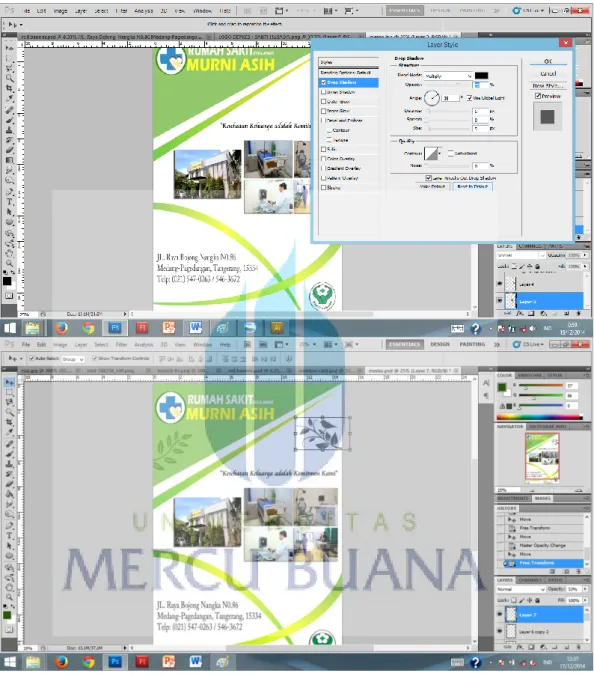Open Photoshop icon in the upper taskbar
Screen dimensions: 594x676
click(x=115, y=328)
